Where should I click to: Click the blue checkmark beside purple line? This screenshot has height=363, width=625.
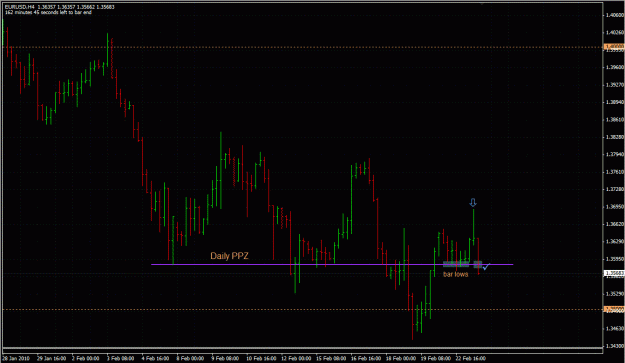[x=486, y=267]
